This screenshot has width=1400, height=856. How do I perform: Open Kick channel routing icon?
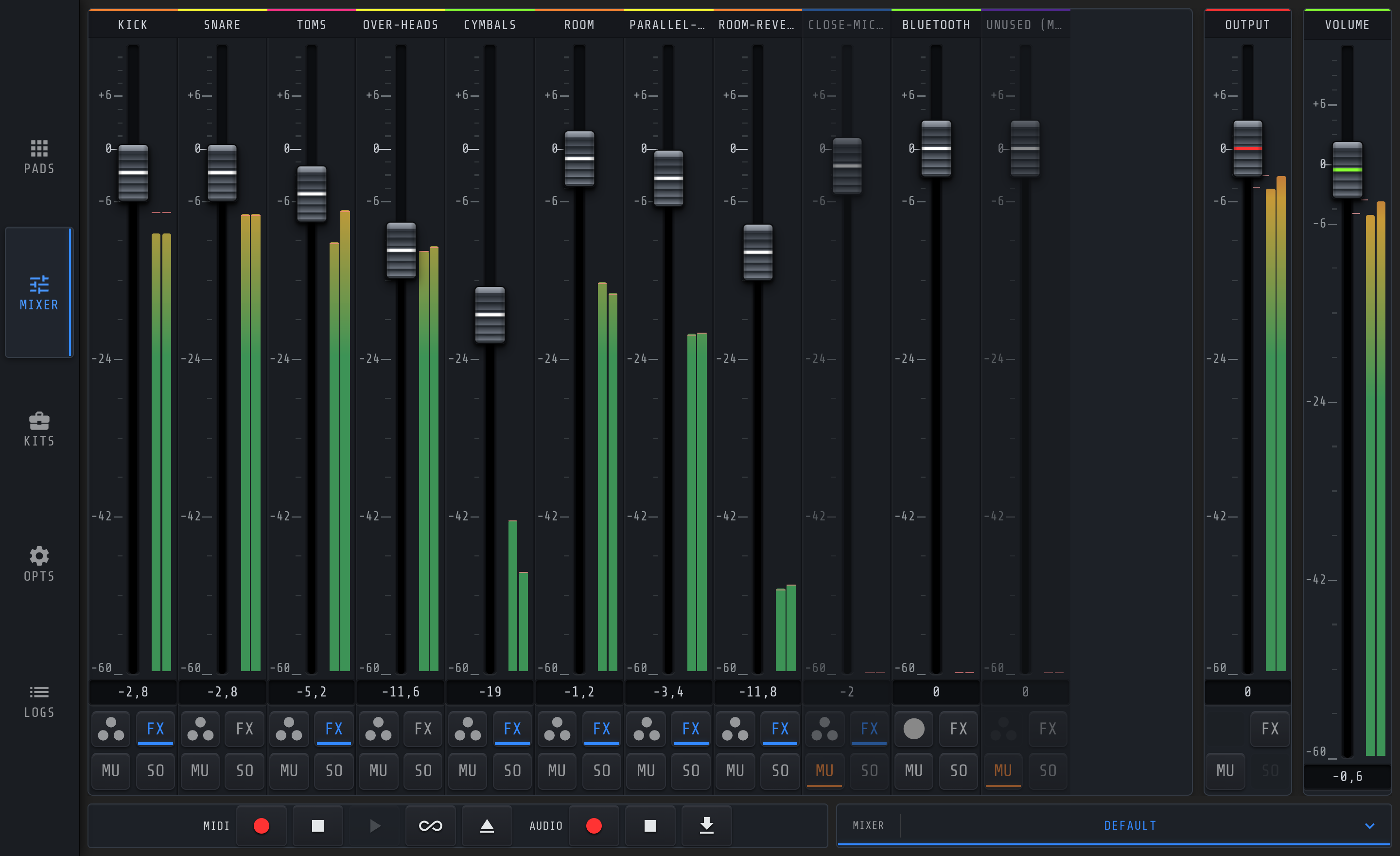(x=111, y=729)
